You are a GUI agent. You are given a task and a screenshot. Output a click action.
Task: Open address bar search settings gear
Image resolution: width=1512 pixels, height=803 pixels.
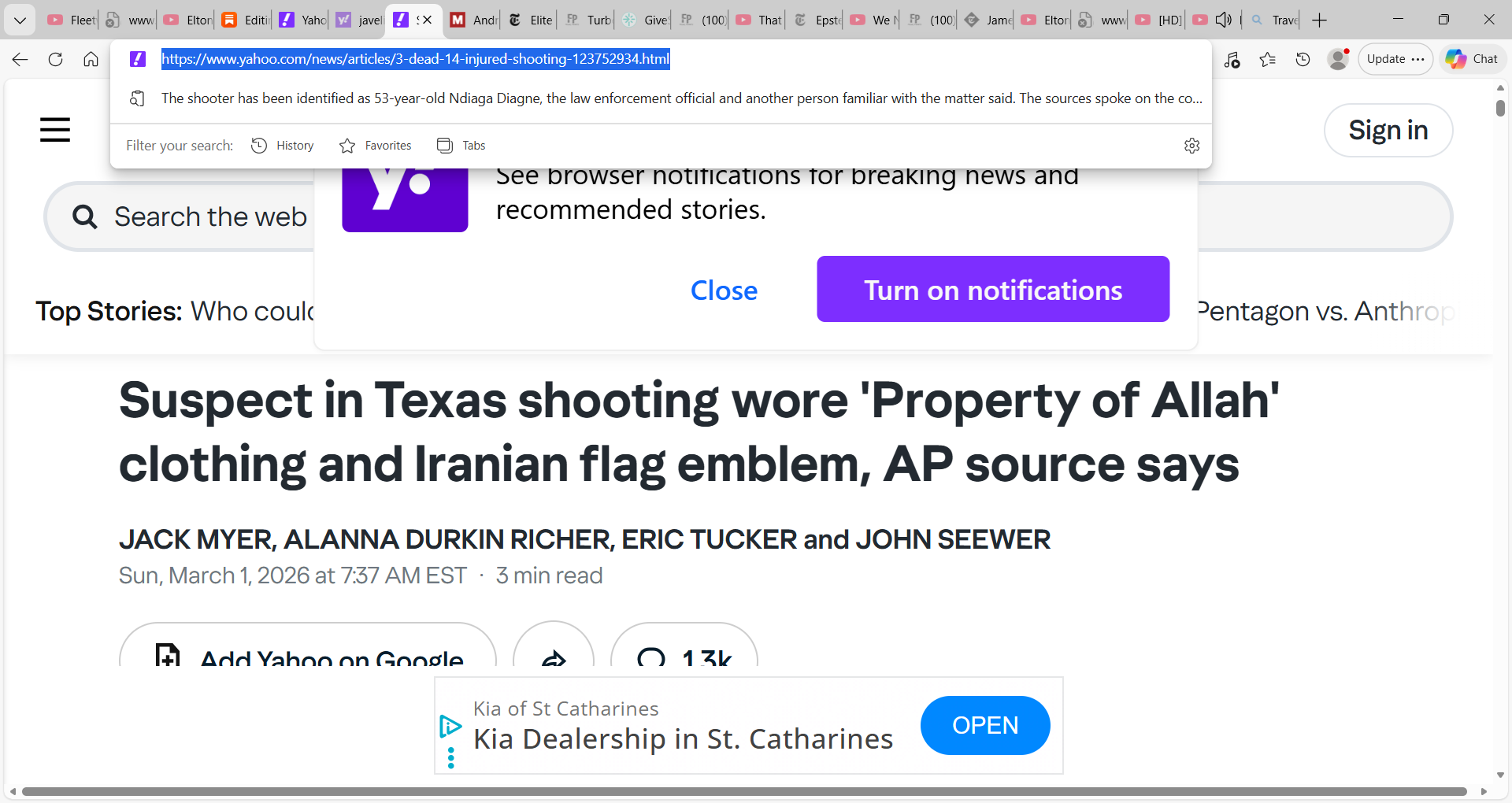click(x=1191, y=146)
